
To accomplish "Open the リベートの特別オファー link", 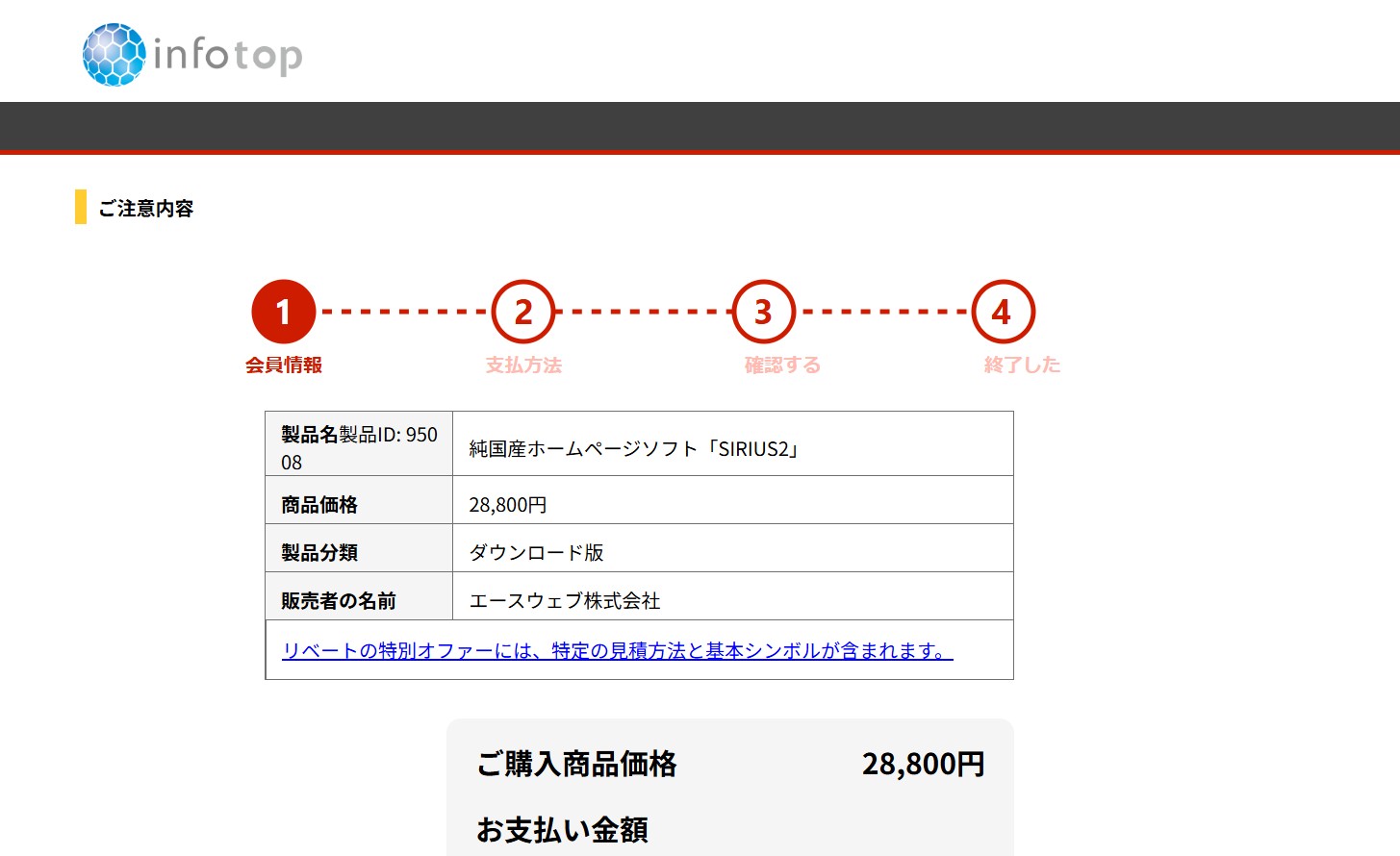I will (x=617, y=651).
